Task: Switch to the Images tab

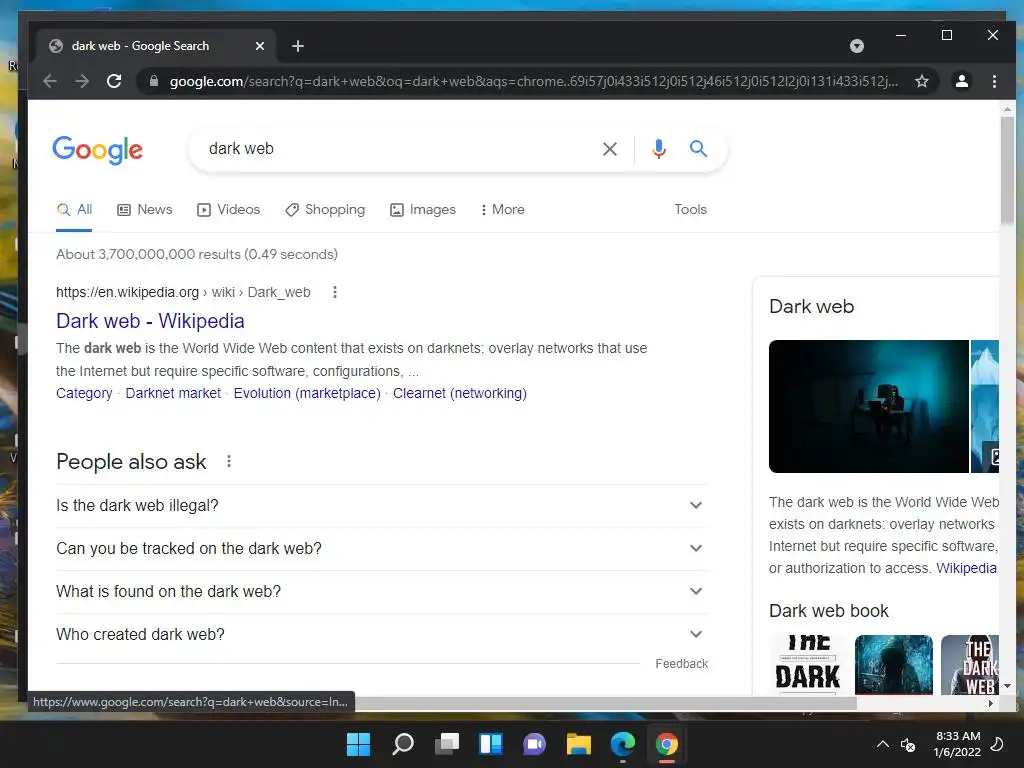Action: (423, 210)
